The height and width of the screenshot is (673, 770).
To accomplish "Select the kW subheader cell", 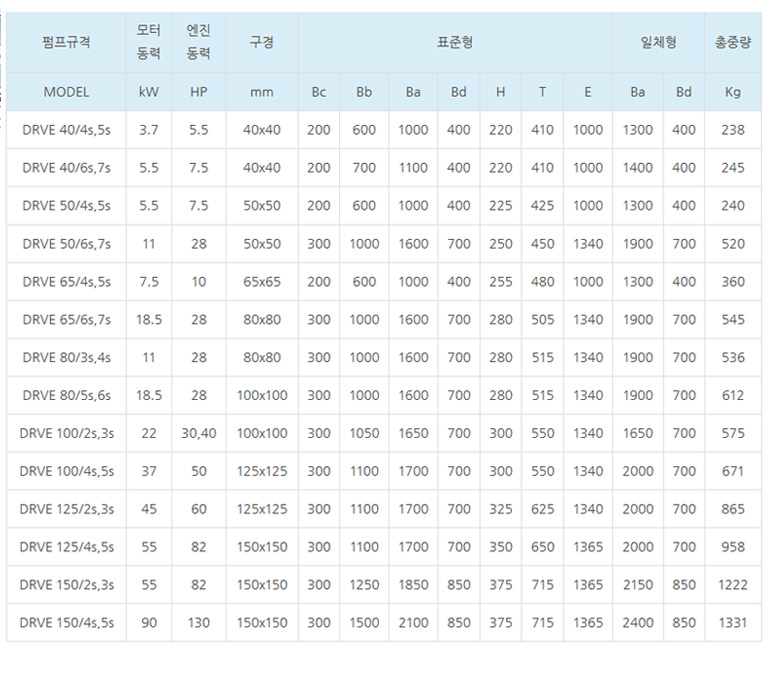I will tap(149, 92).
